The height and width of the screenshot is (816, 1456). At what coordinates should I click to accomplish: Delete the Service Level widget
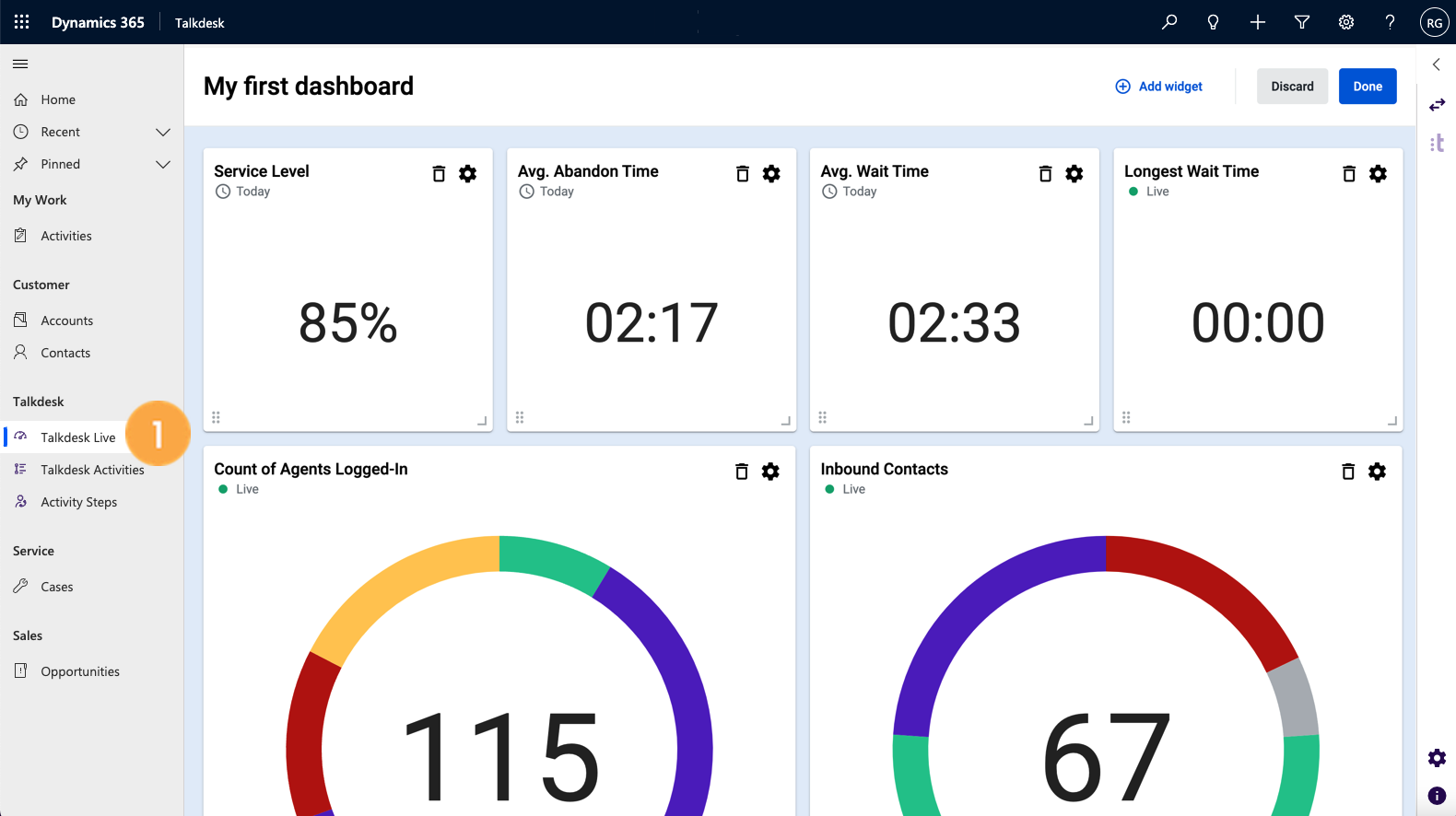[439, 173]
